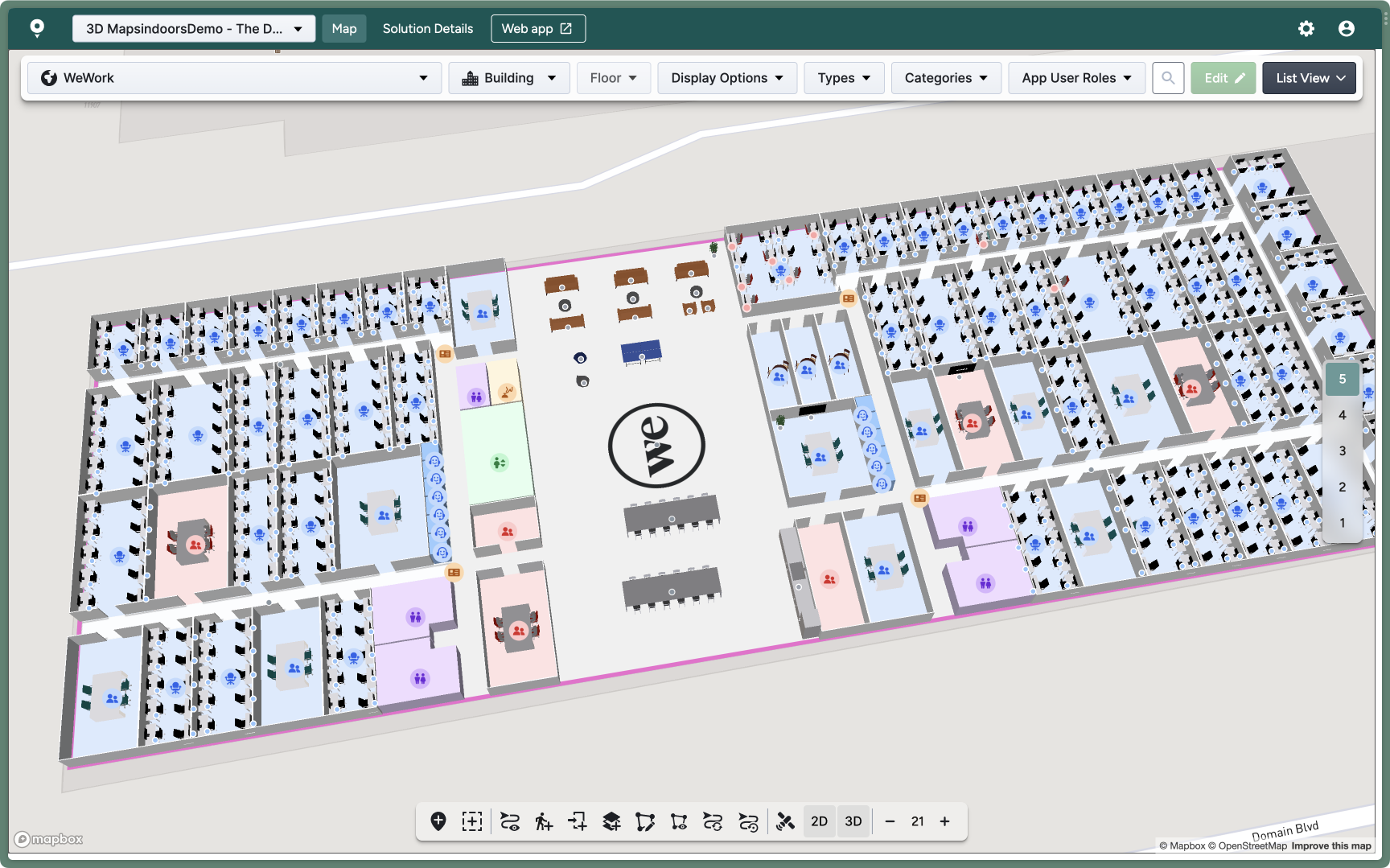Select the Map tab
Image resolution: width=1390 pixels, height=868 pixels.
[x=344, y=29]
